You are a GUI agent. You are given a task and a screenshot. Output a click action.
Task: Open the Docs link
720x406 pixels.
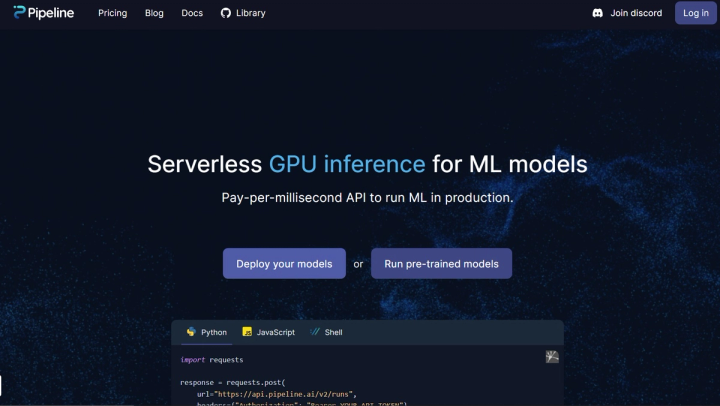tap(192, 13)
